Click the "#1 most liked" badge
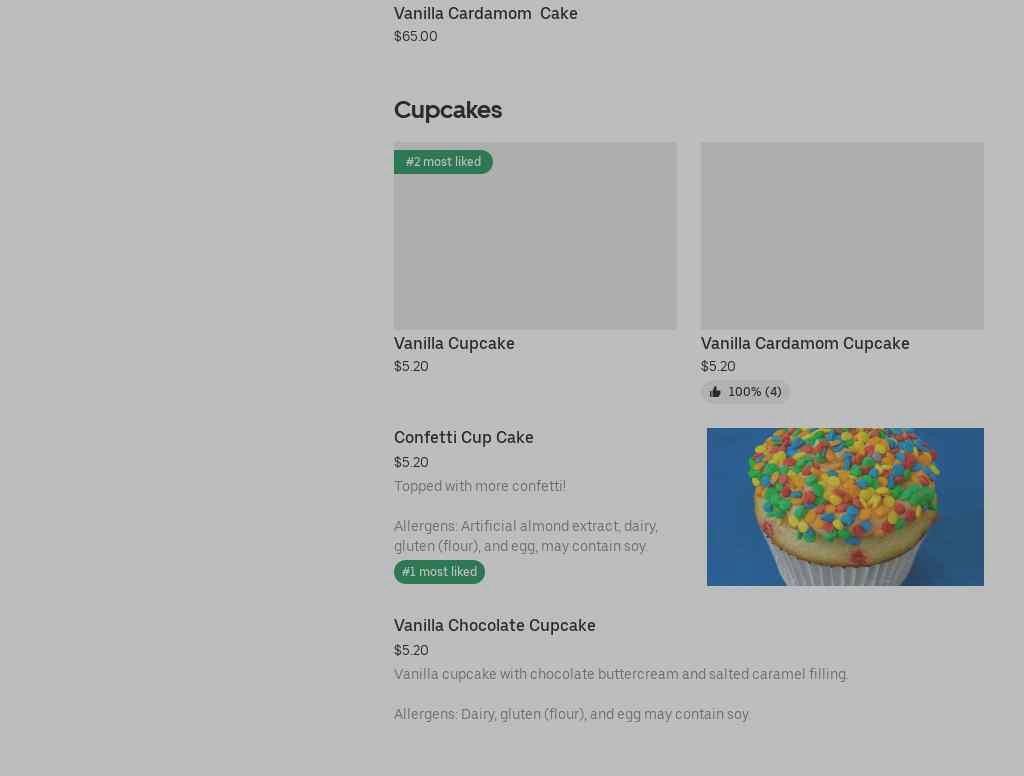The width and height of the screenshot is (1024, 776). pyautogui.click(x=439, y=572)
